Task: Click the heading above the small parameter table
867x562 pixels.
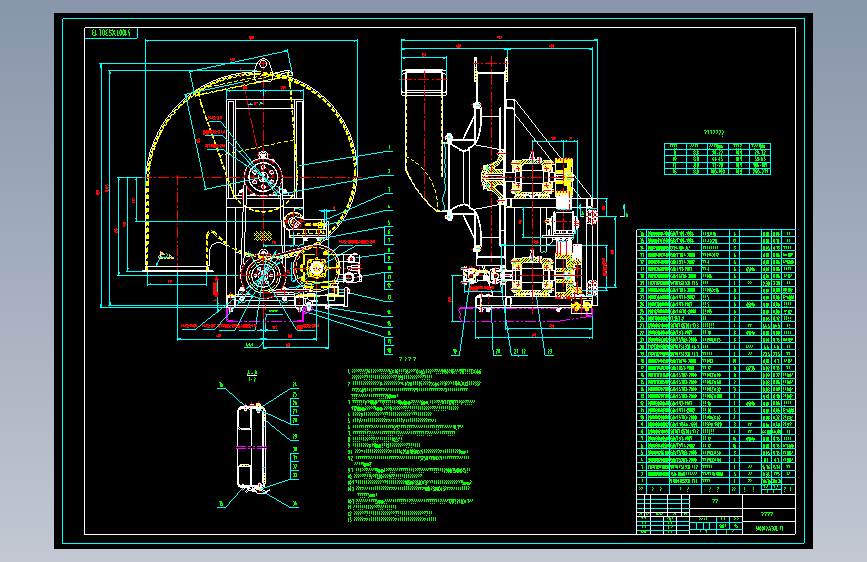Action: (x=714, y=132)
